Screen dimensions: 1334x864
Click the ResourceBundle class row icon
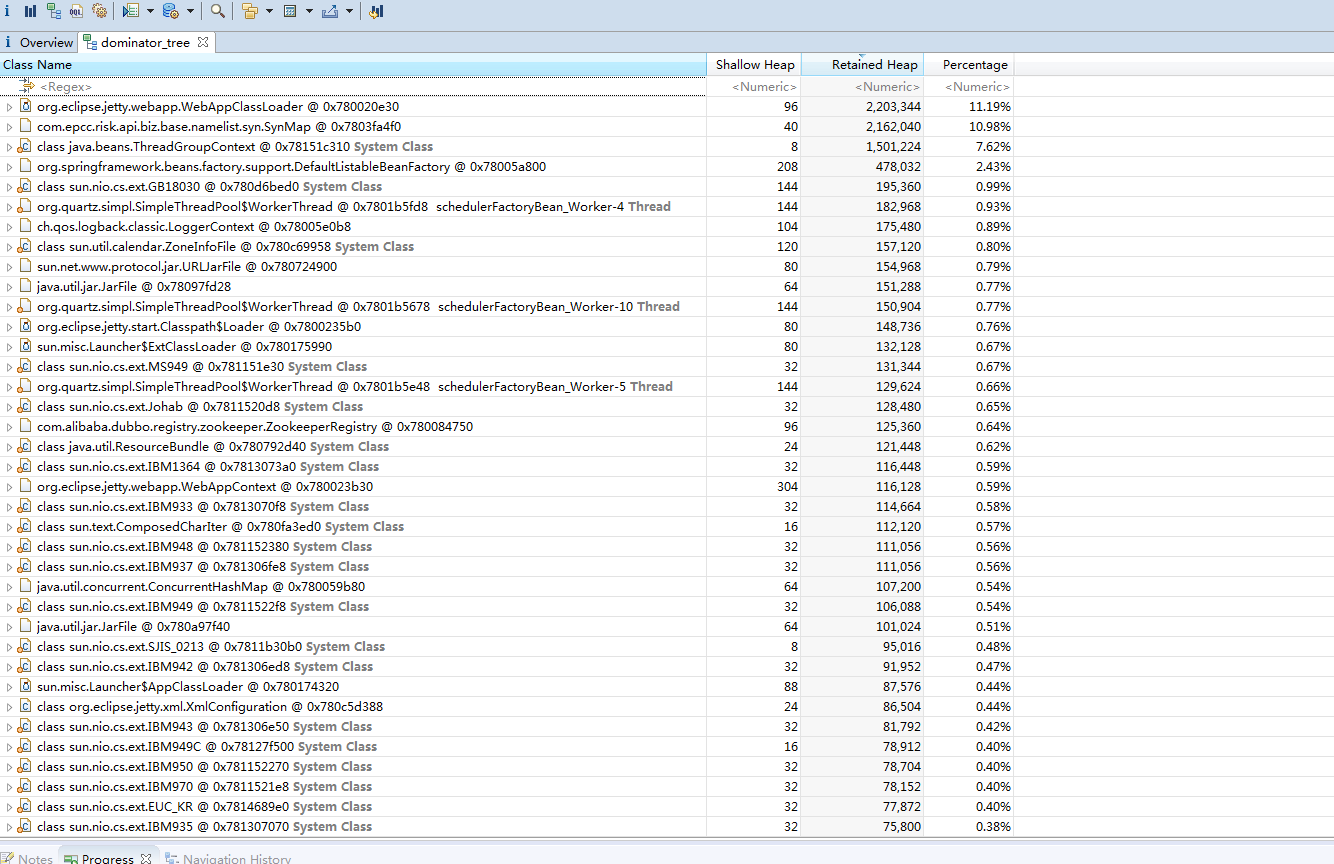(x=25, y=447)
